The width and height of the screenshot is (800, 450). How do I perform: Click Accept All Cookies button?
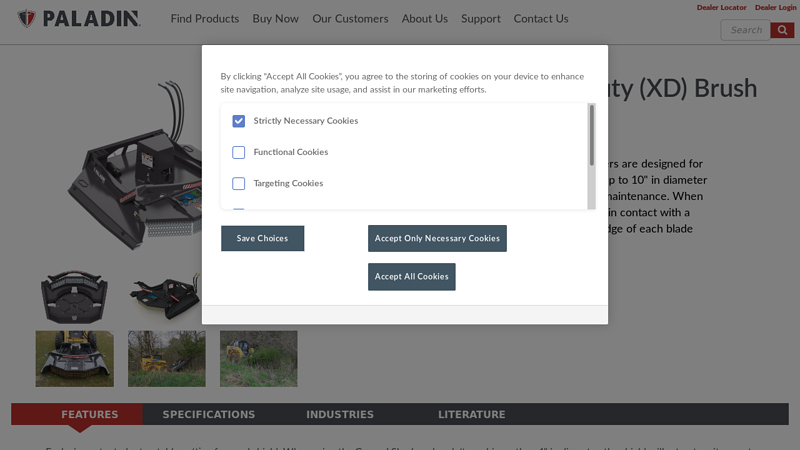point(411,277)
